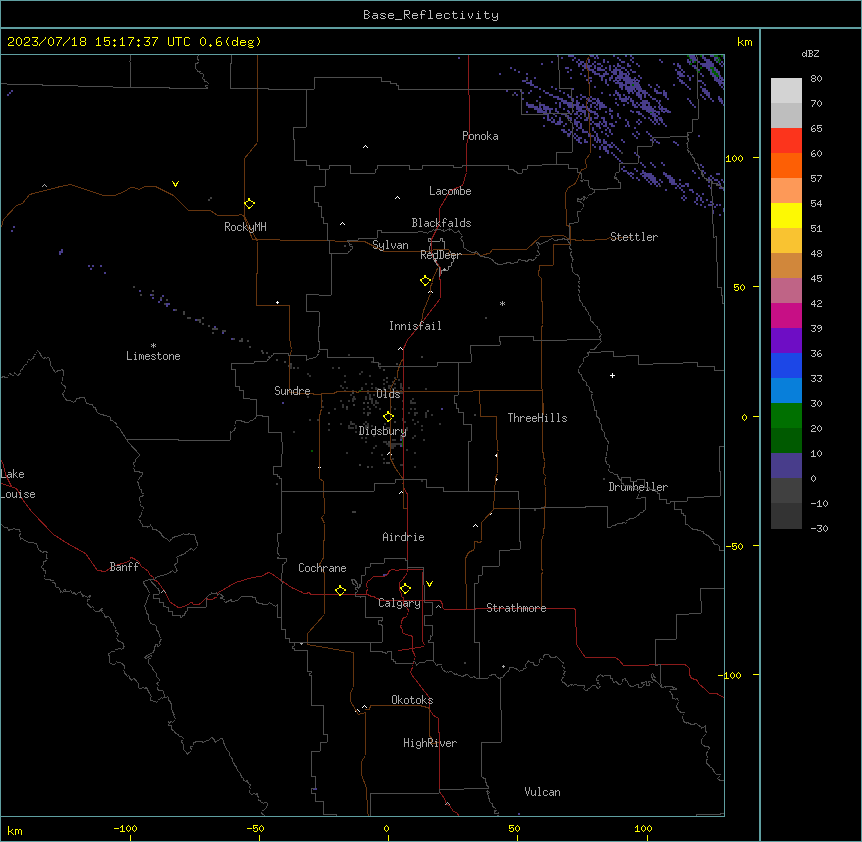Pick the magenta 39-42 dBZ legend swatch
862x842 pixels.
pyautogui.click(x=786, y=316)
